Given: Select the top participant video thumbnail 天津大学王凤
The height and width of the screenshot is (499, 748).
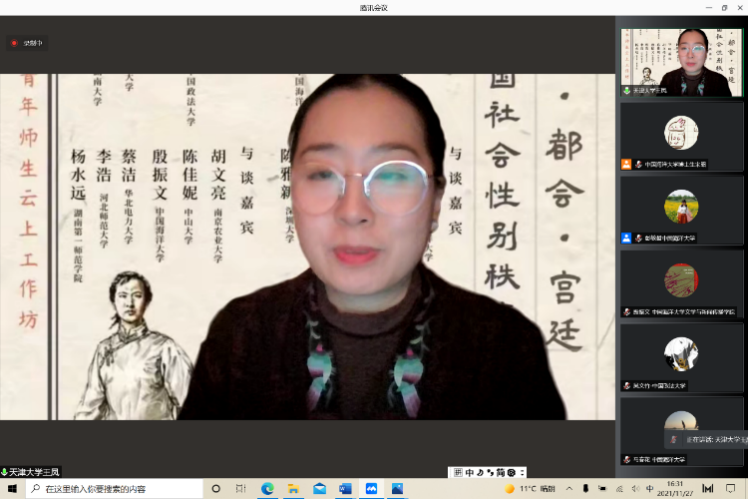Looking at the screenshot, I should [680, 62].
